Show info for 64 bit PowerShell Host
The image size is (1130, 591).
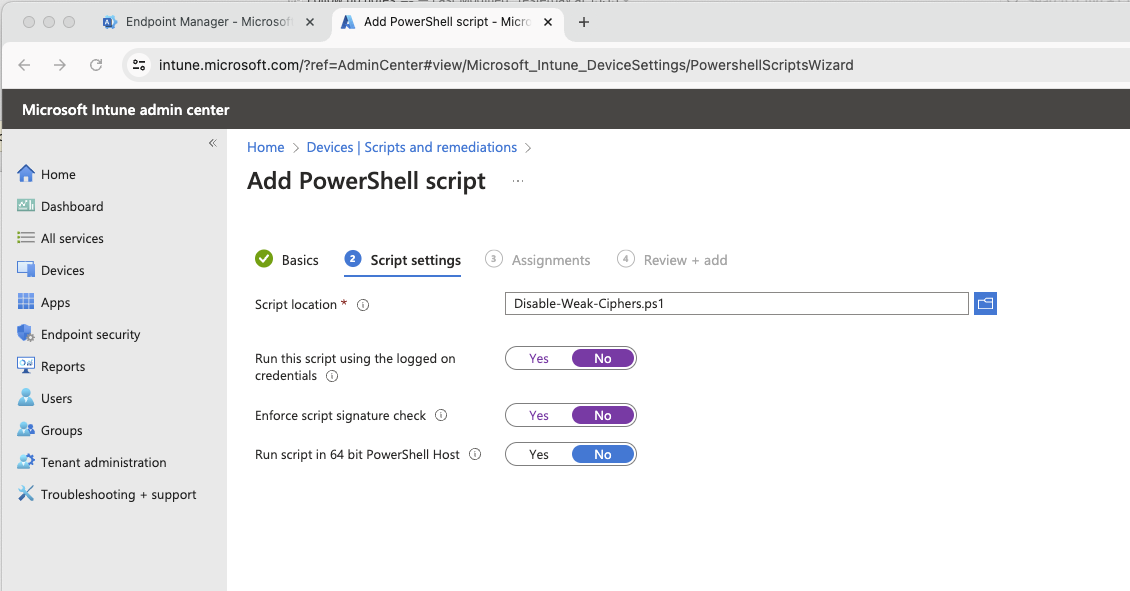click(475, 454)
